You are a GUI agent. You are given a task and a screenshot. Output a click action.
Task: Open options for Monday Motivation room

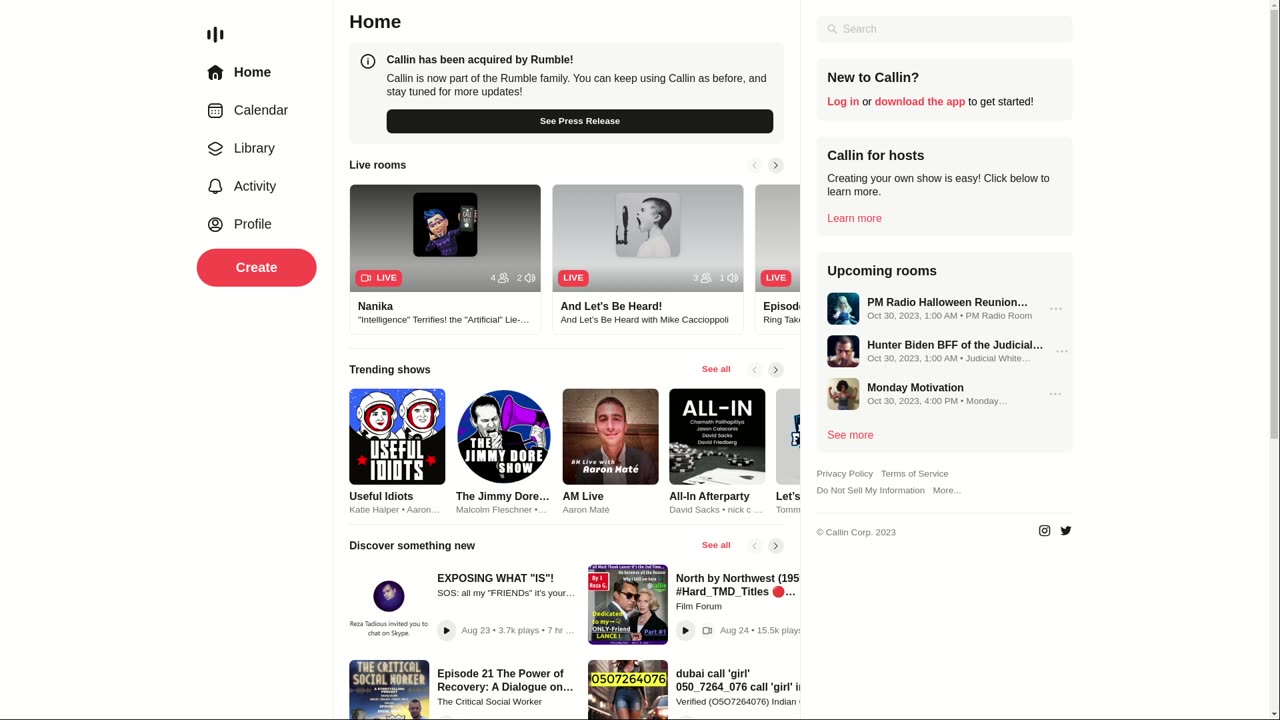[x=1056, y=394]
